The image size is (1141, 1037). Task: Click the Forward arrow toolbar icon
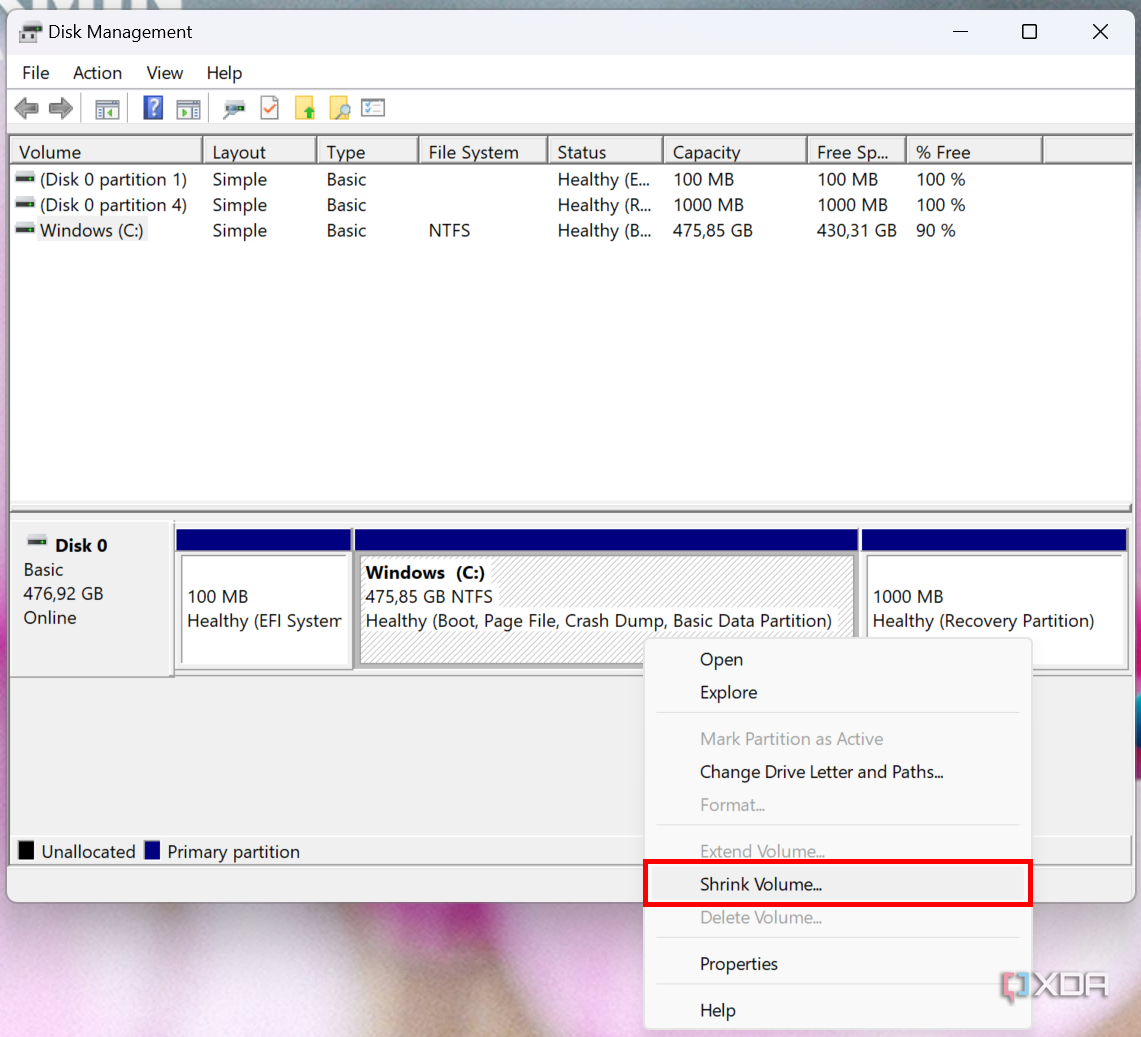click(61, 108)
